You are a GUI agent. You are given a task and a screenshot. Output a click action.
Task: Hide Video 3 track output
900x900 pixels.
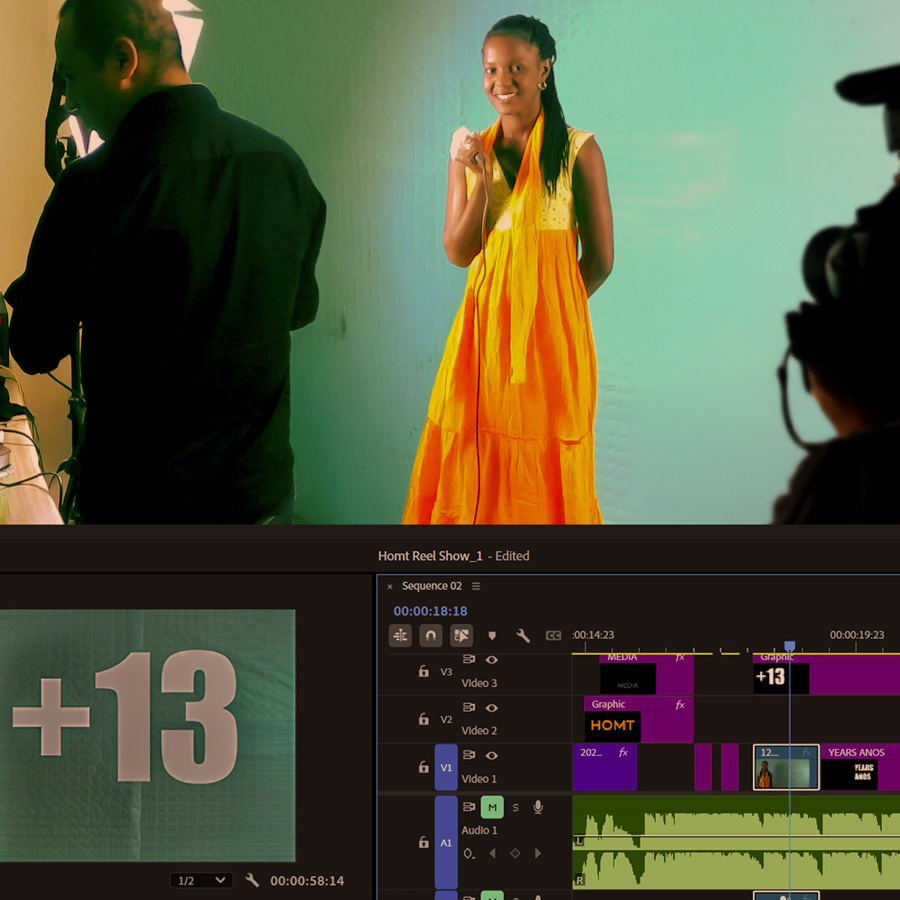click(491, 660)
